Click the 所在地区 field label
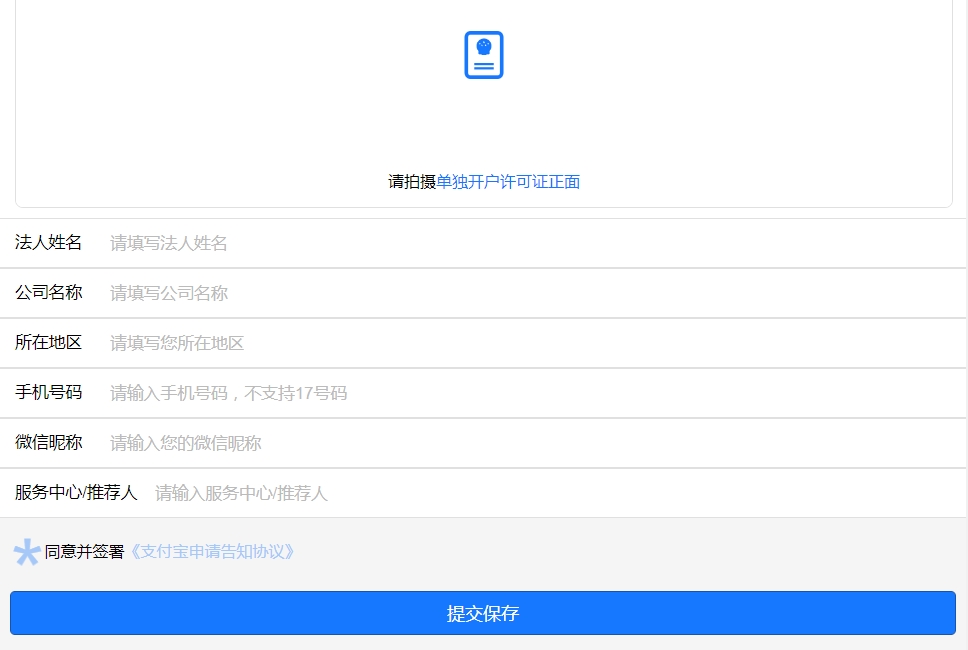The height and width of the screenshot is (650, 968). [49, 343]
